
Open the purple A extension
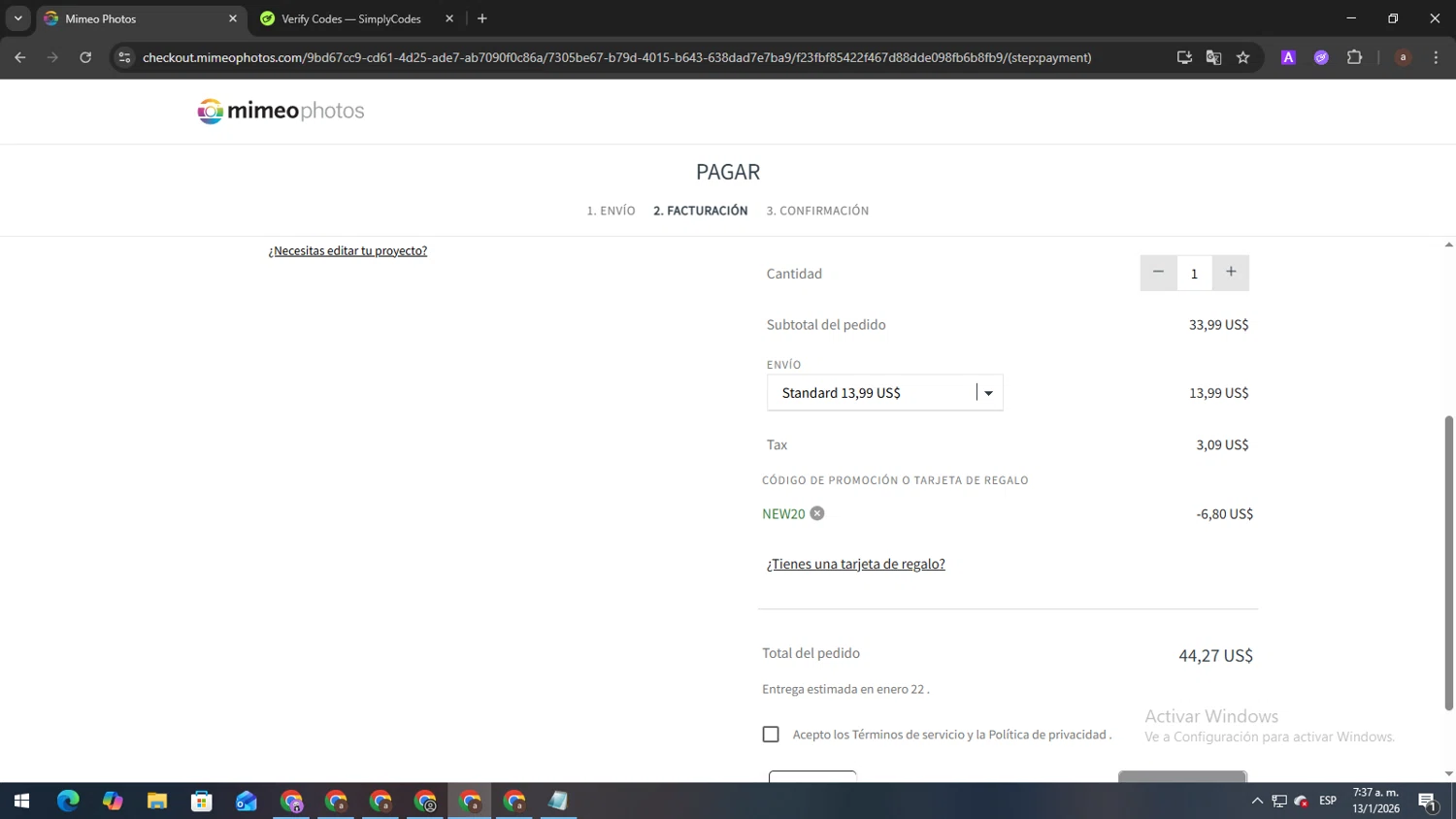point(1288,57)
